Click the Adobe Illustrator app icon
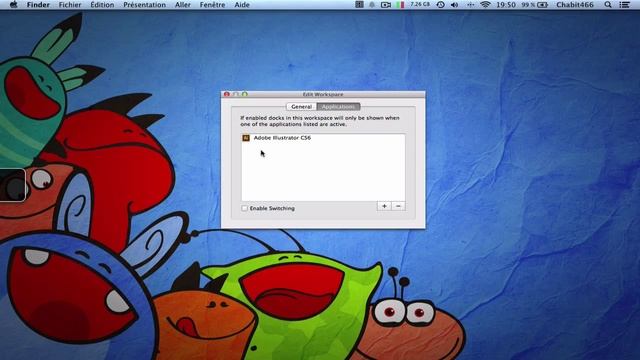 (x=246, y=138)
